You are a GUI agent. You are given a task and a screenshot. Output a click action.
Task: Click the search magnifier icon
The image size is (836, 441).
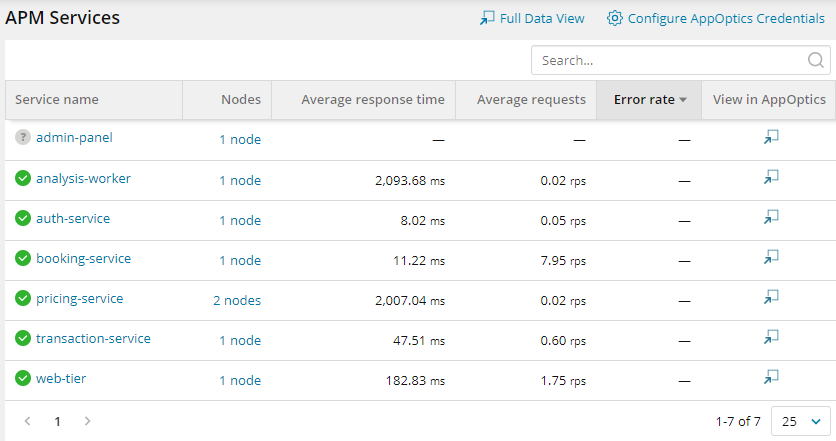tap(815, 60)
